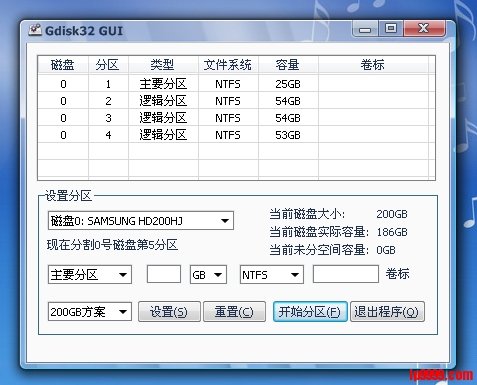Click the NTFS cell in partition 1 row
This screenshot has width=477, height=385.
point(228,84)
